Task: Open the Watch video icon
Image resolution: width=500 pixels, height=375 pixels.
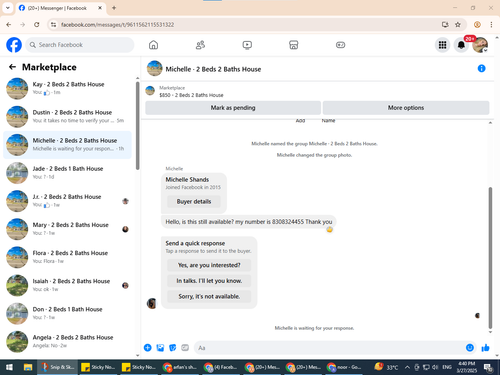Action: click(247, 45)
